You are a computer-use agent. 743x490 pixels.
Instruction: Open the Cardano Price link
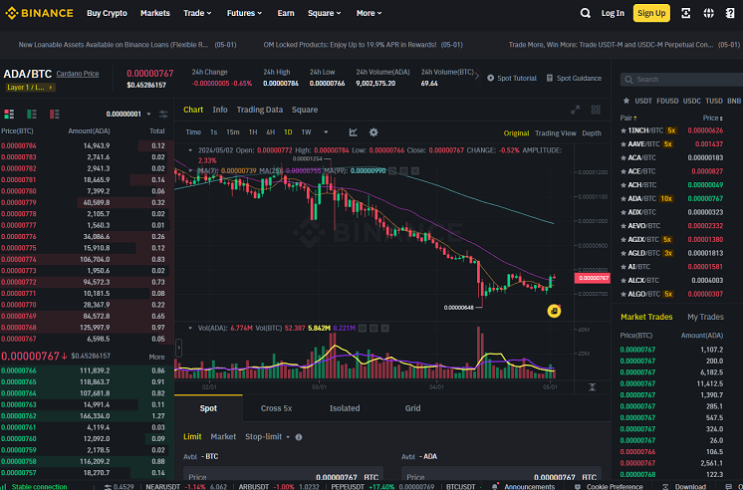(x=78, y=74)
